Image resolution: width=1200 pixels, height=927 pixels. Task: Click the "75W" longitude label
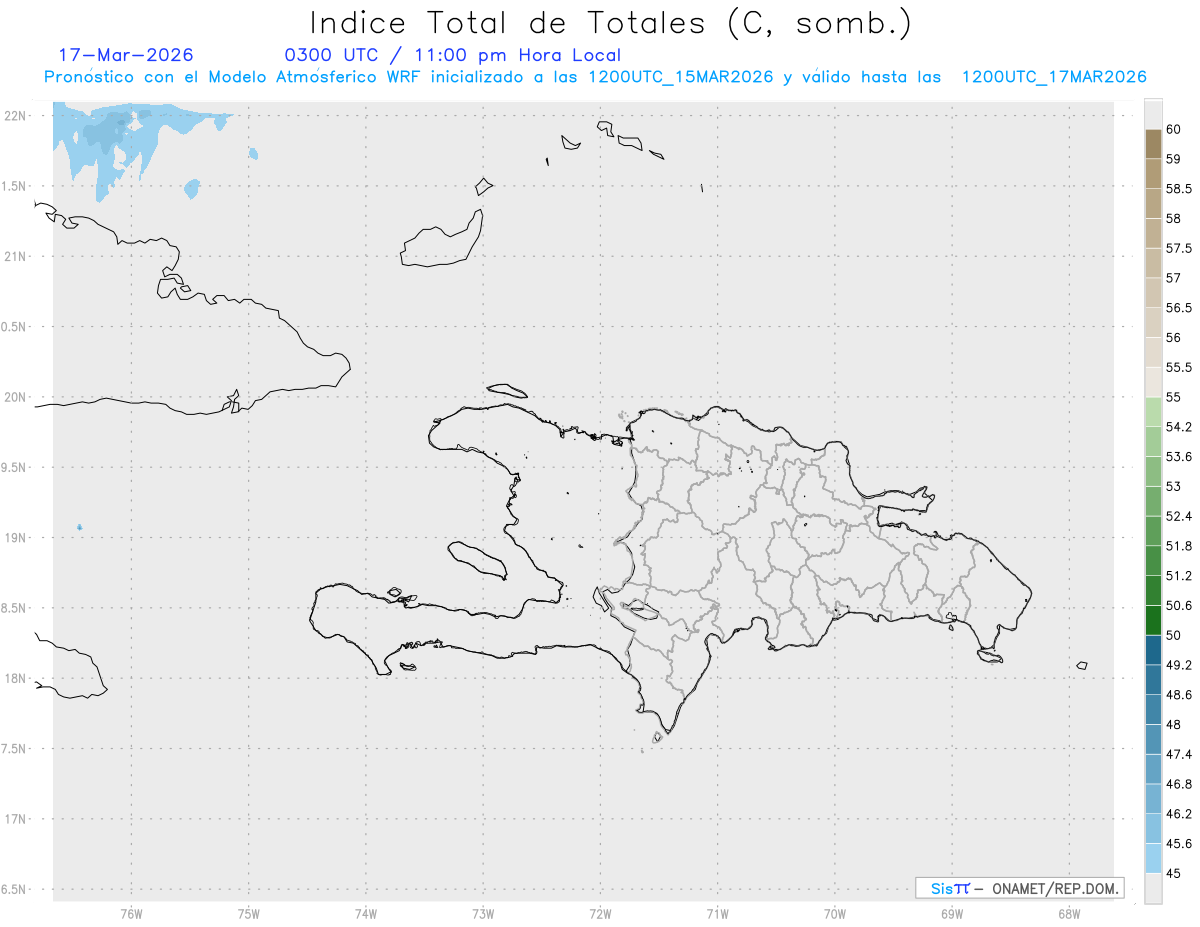coord(248,912)
